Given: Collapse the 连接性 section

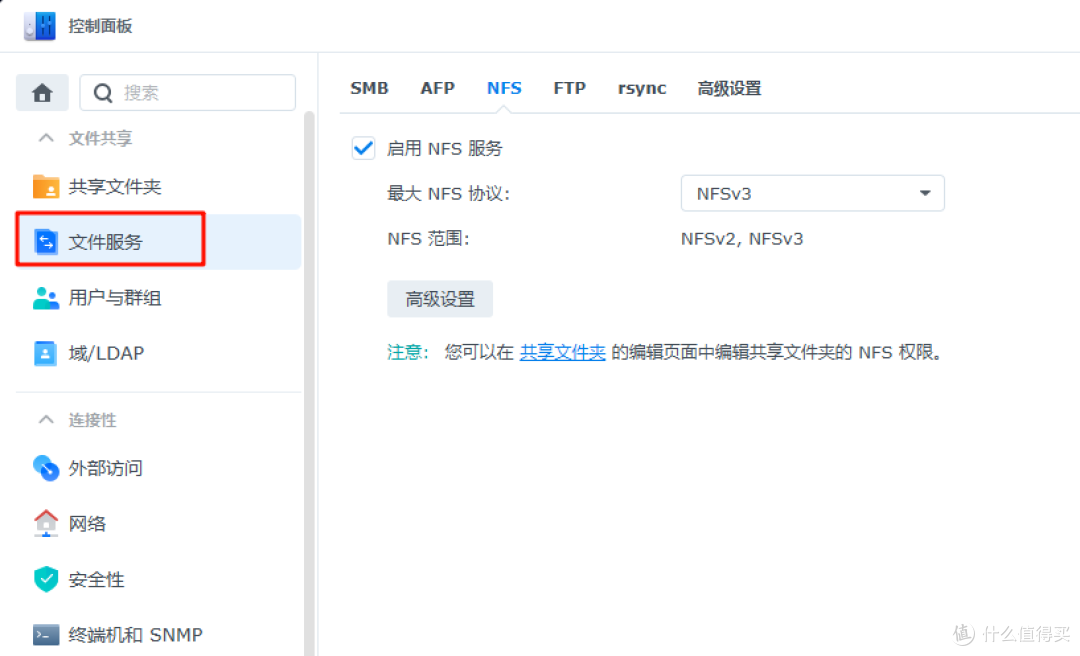Looking at the screenshot, I should pos(46,420).
